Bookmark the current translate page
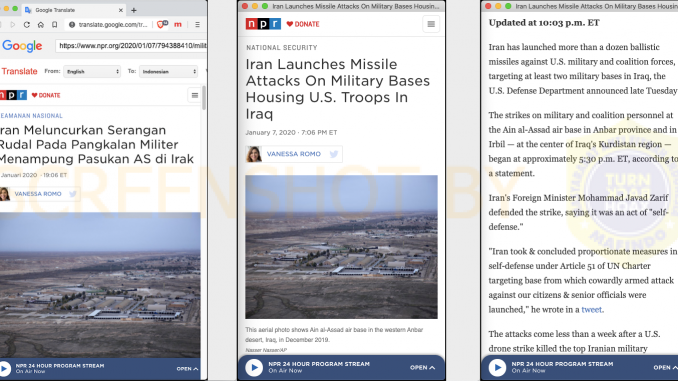The image size is (678, 381). (x=54, y=25)
